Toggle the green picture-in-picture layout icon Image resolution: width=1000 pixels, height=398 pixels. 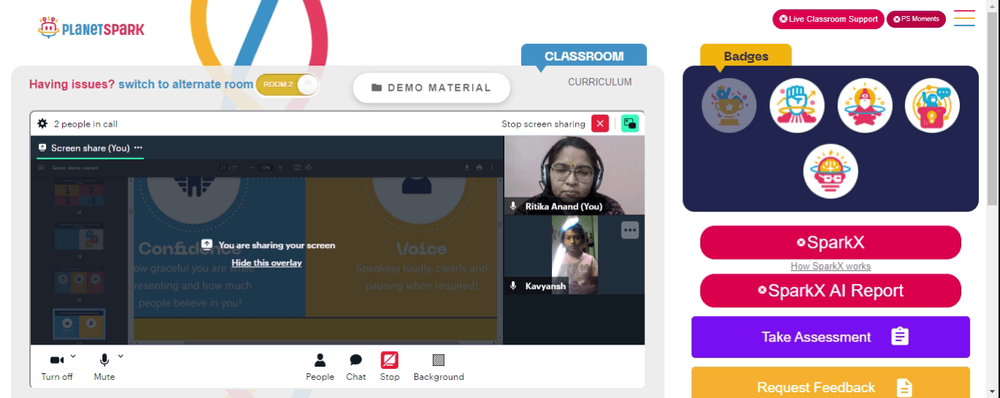[630, 124]
